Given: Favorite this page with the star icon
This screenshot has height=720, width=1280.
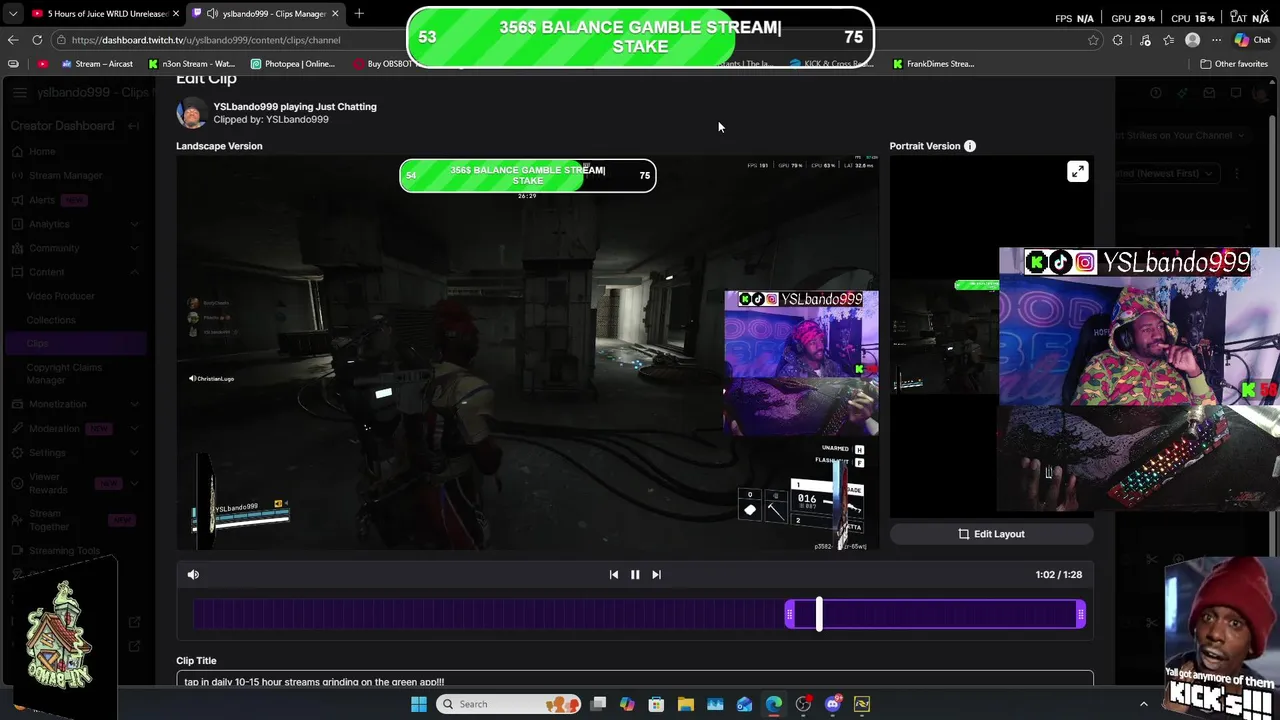Looking at the screenshot, I should pyautogui.click(x=1093, y=40).
